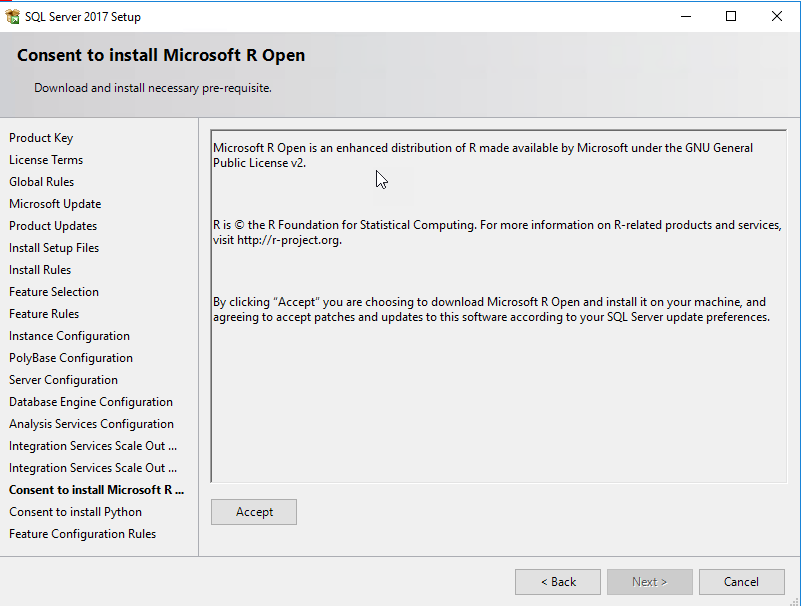The image size is (801, 606).
Task: Go to Instance Configuration step
Action: pos(69,336)
